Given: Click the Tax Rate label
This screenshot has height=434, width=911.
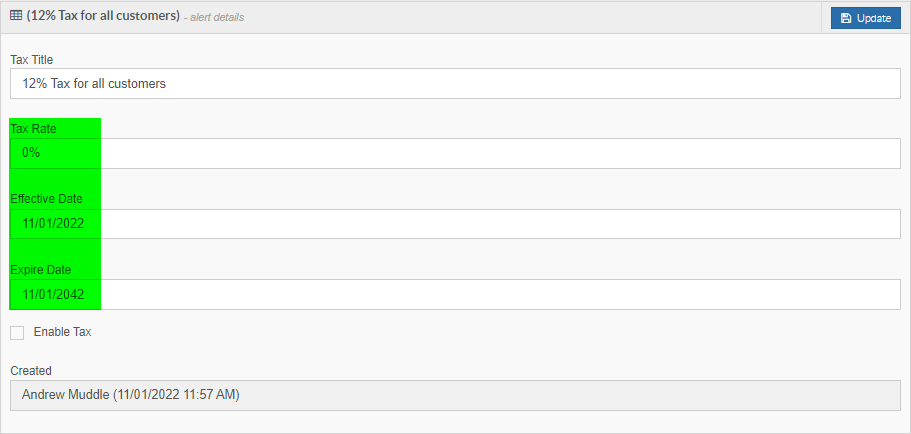Looking at the screenshot, I should 34,129.
